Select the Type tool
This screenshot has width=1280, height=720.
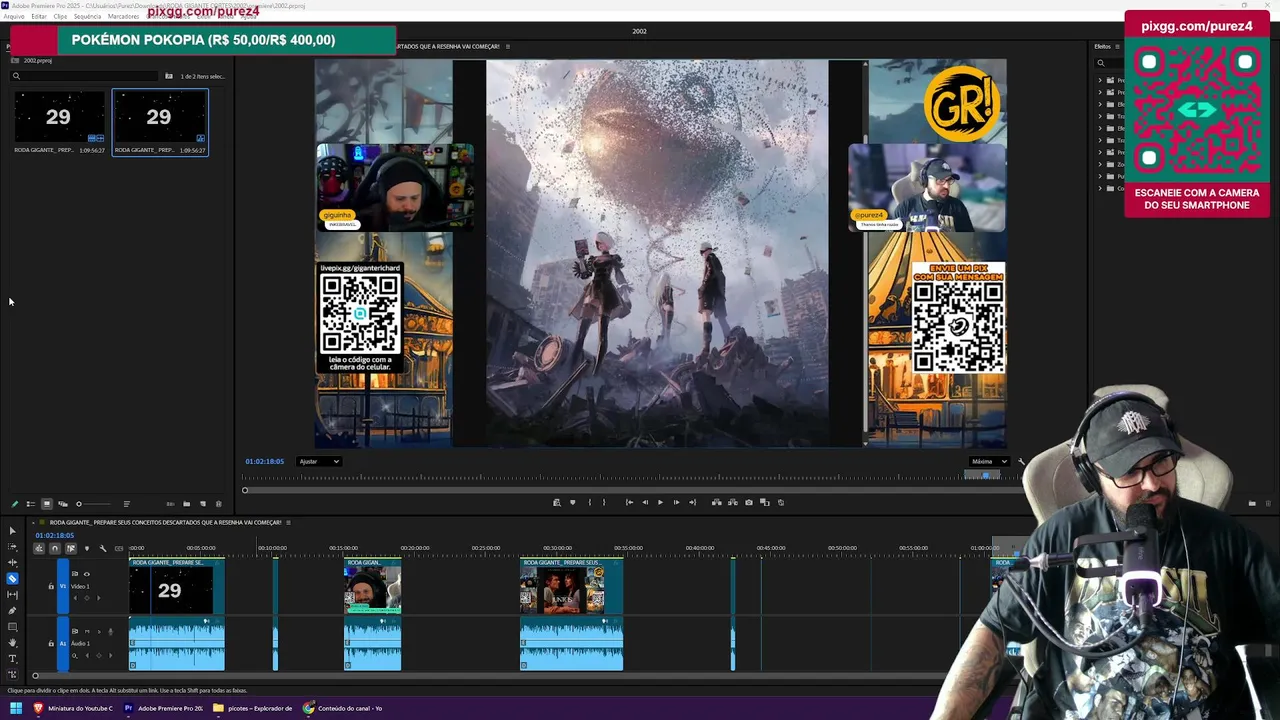[13, 659]
